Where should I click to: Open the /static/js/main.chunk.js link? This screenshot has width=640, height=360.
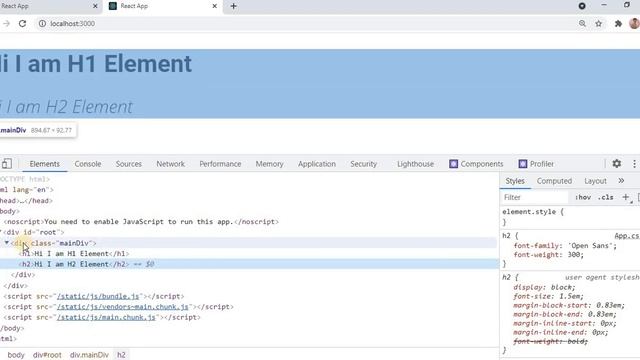point(106,317)
